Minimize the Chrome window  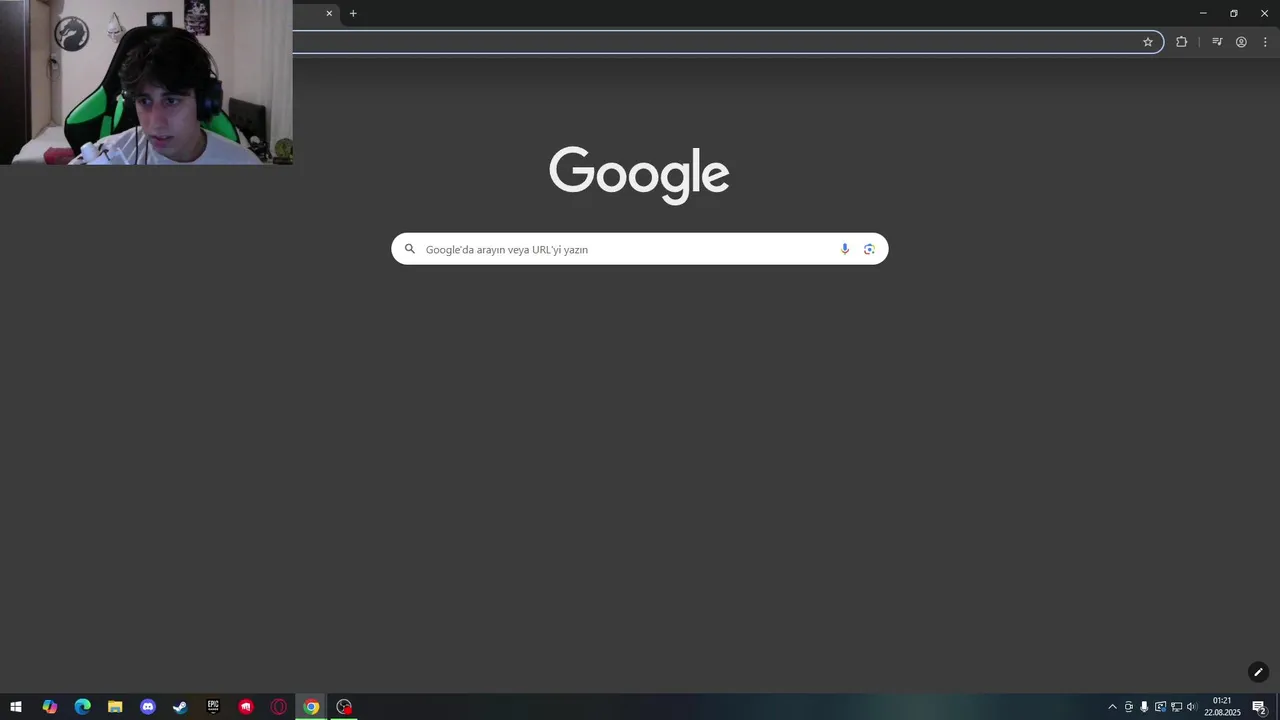pyautogui.click(x=1203, y=13)
